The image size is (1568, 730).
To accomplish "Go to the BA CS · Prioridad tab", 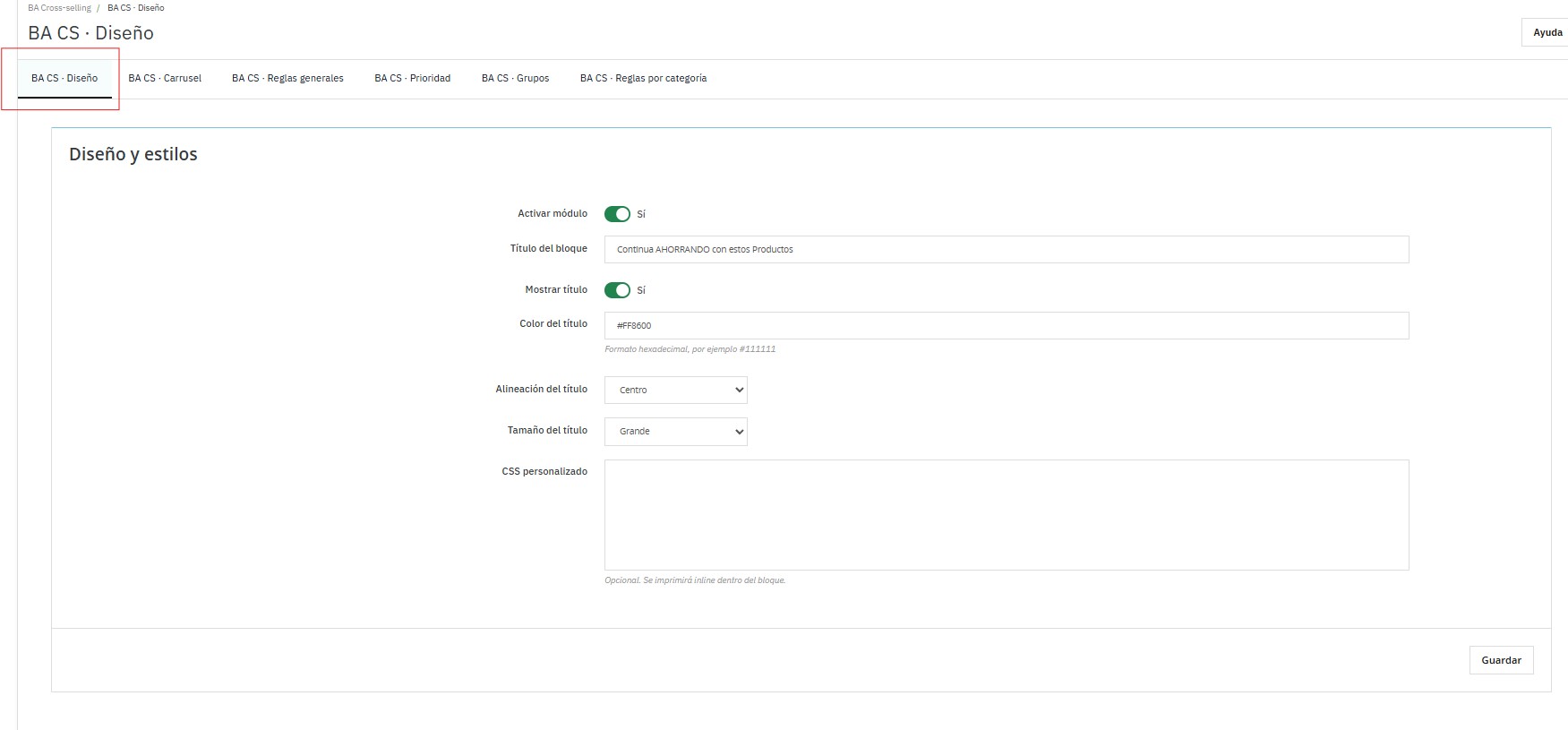I will coord(412,78).
